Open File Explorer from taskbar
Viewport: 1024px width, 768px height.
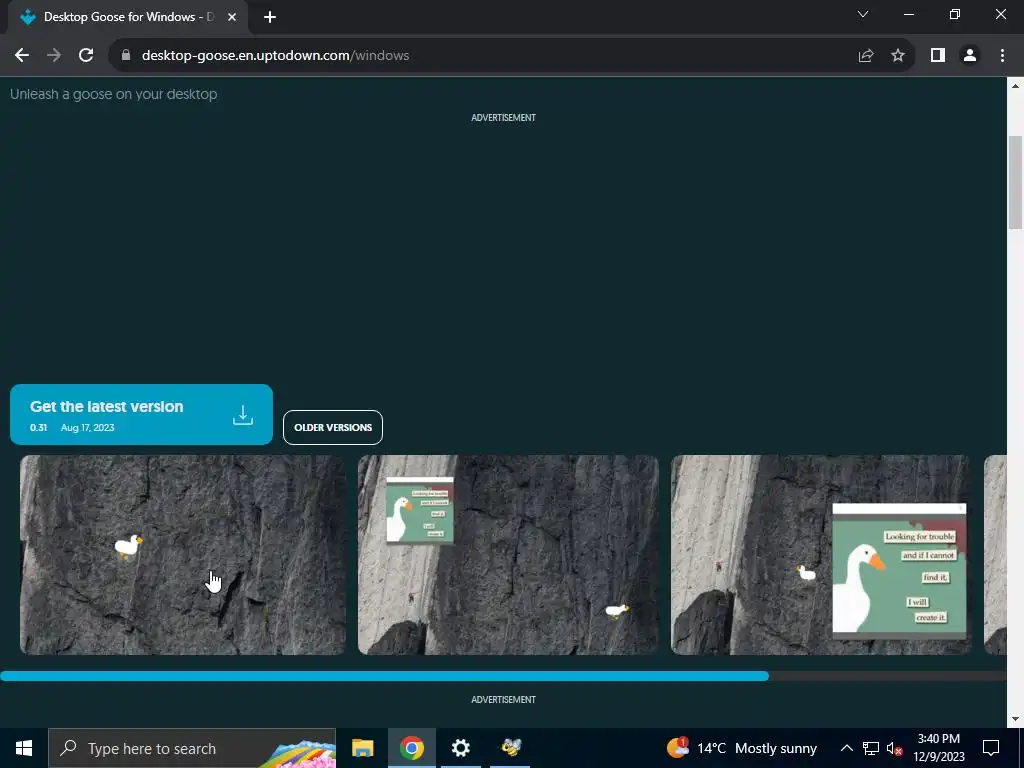[362, 748]
